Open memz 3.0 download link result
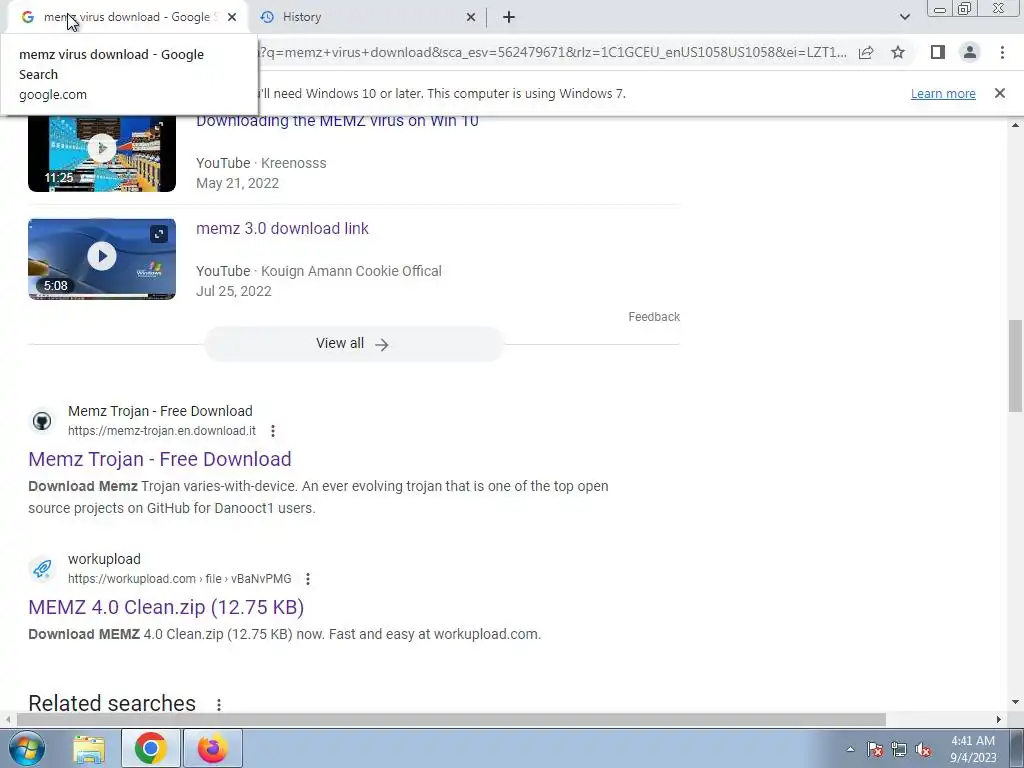This screenshot has width=1024, height=768. 282,228
